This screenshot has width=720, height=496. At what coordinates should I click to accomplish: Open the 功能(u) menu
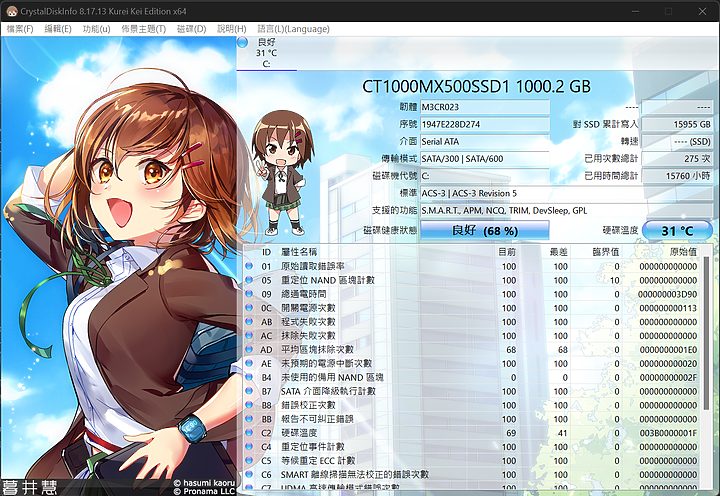[x=96, y=29]
